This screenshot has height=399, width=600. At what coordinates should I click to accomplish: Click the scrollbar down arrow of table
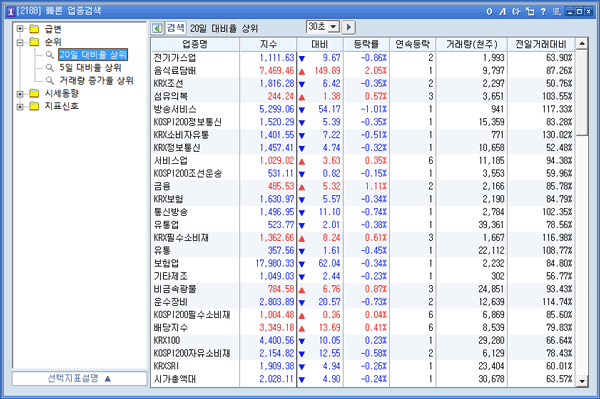(582, 381)
